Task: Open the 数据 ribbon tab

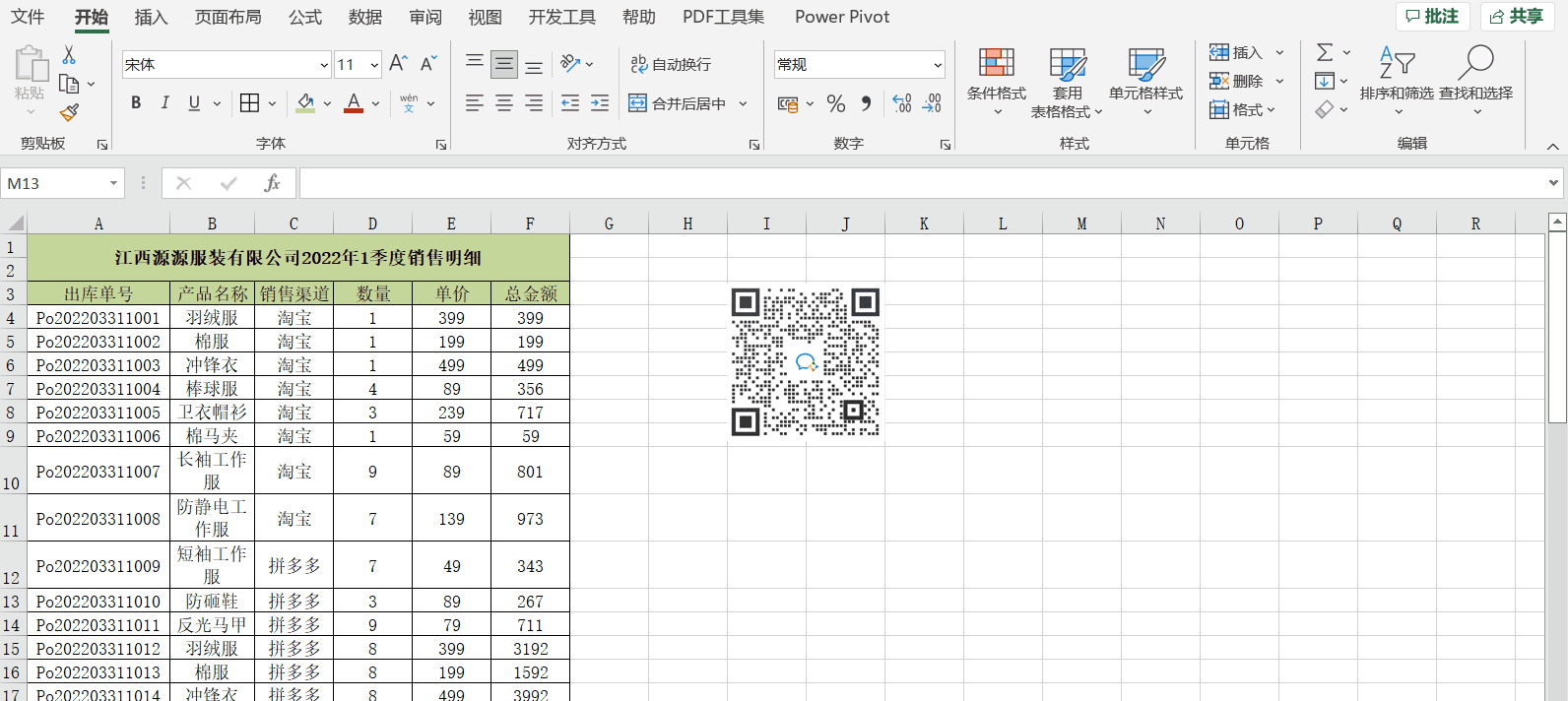Action: 364,17
